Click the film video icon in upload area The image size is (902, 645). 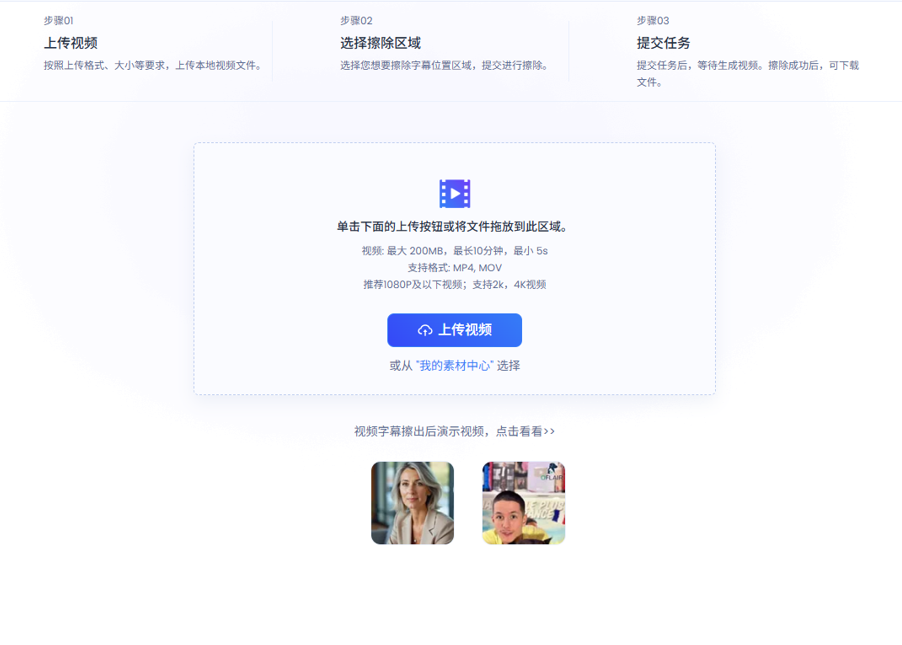(454, 193)
